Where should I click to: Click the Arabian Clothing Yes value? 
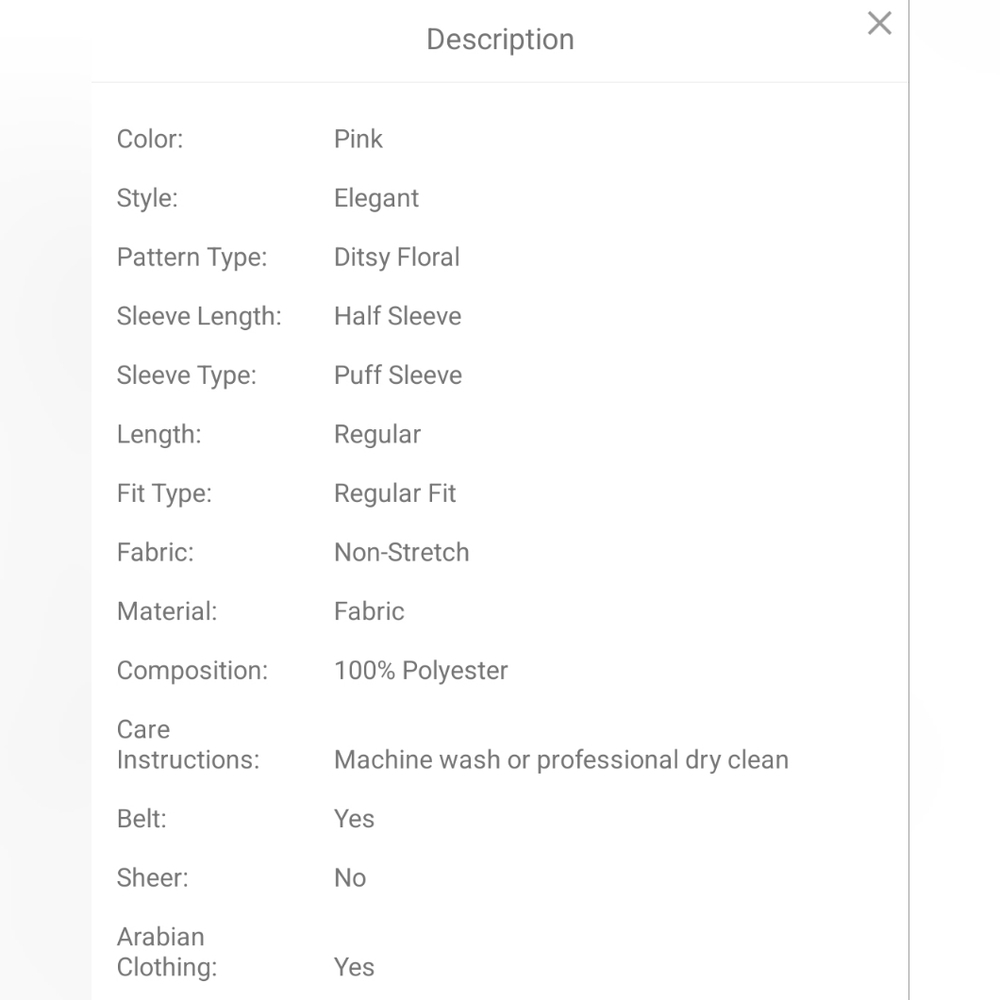point(354,967)
